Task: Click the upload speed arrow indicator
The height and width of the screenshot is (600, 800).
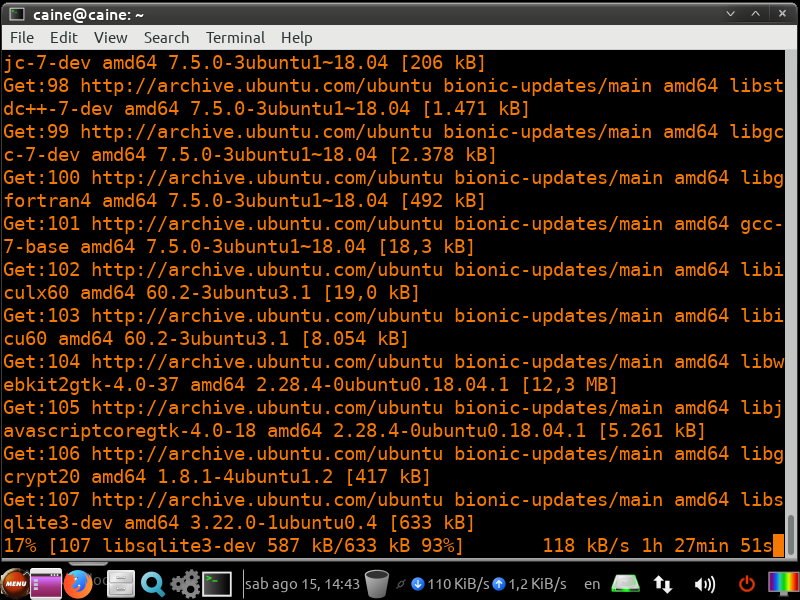Action: click(499, 584)
